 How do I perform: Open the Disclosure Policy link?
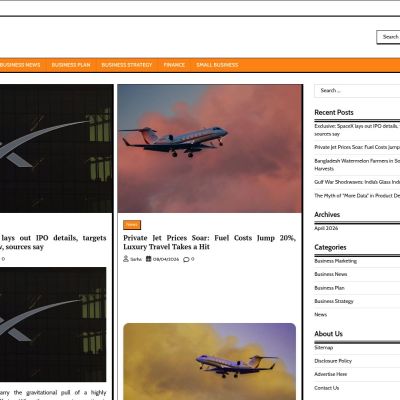click(333, 361)
